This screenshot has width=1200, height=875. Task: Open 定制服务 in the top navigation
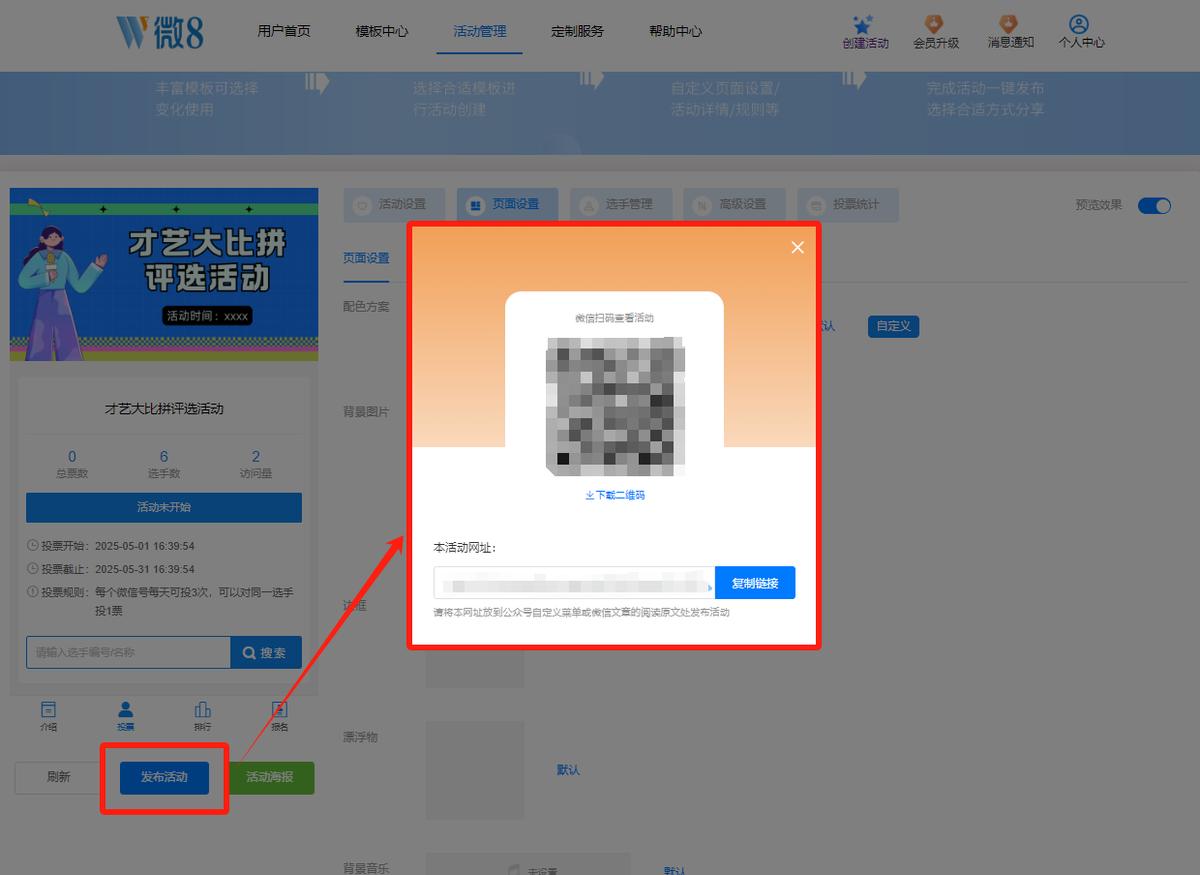pos(578,31)
